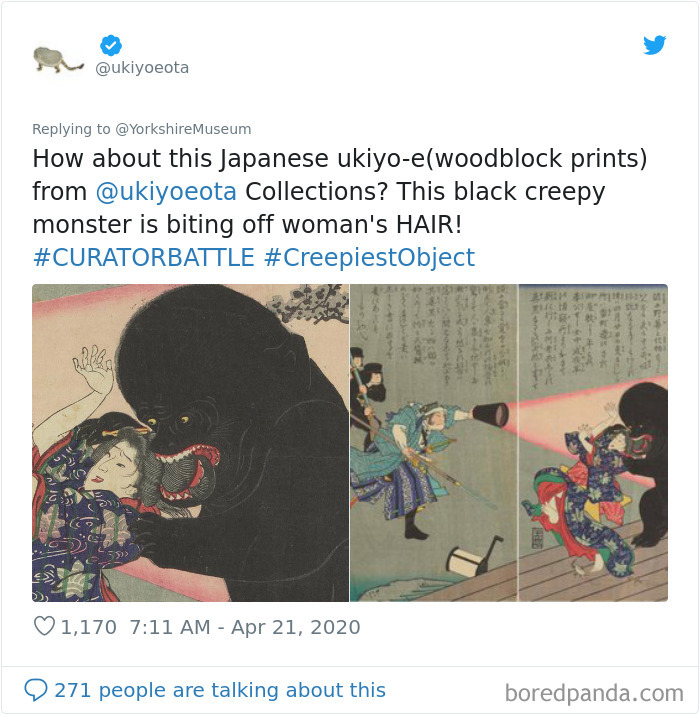Click the Twitter bird logo

[x=654, y=45]
